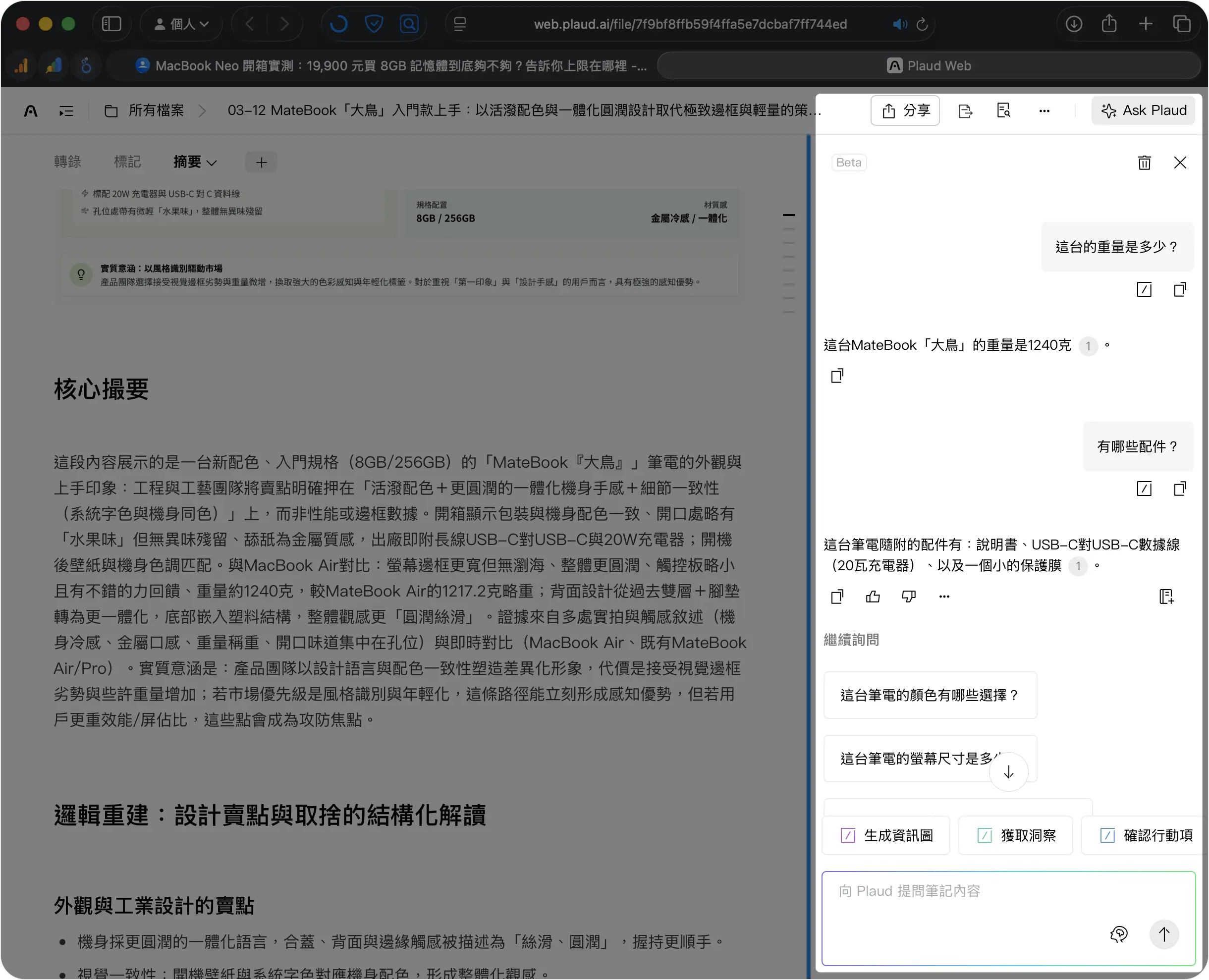Click the magnifier search extension icon

click(409, 24)
